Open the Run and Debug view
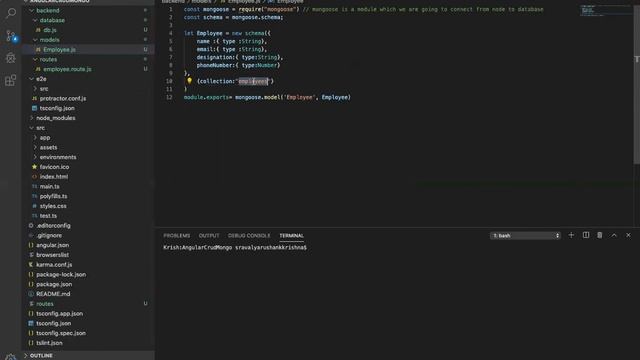The height and width of the screenshot is (360, 640). click(11, 58)
